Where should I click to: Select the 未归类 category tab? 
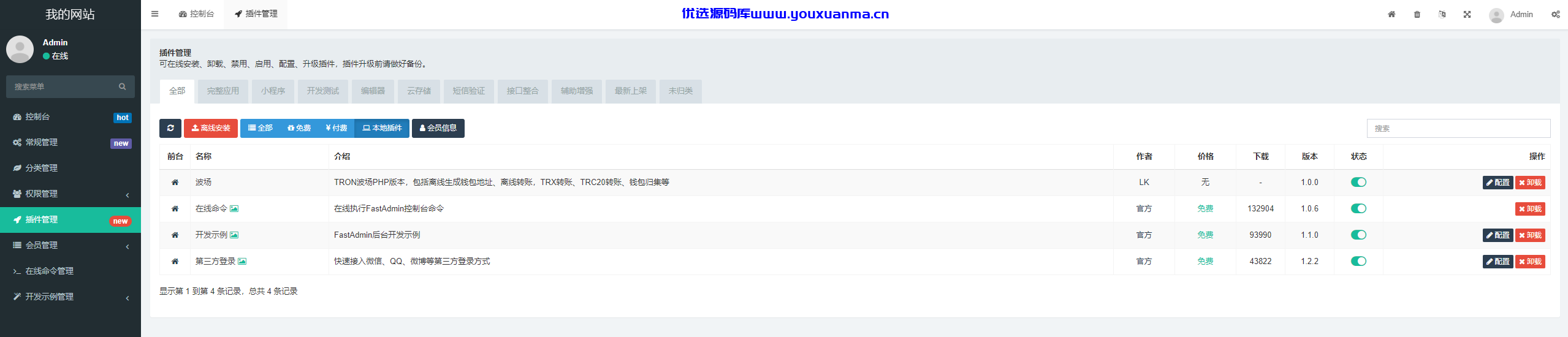coord(680,91)
